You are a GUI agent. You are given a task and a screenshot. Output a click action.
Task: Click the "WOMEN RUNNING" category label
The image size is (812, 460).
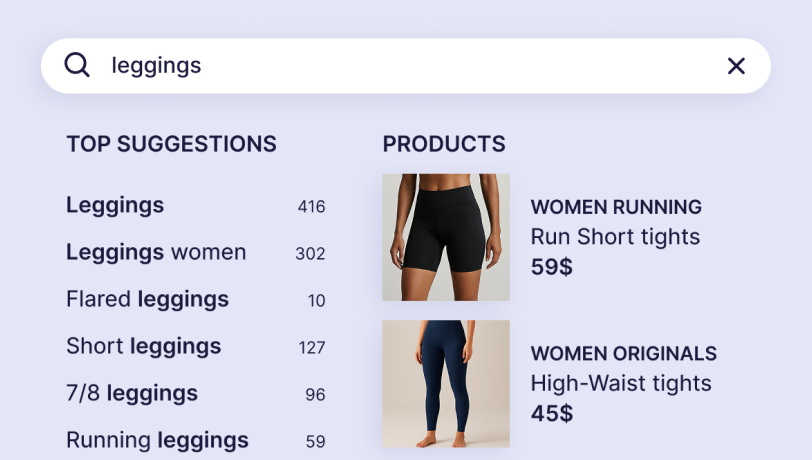click(616, 208)
